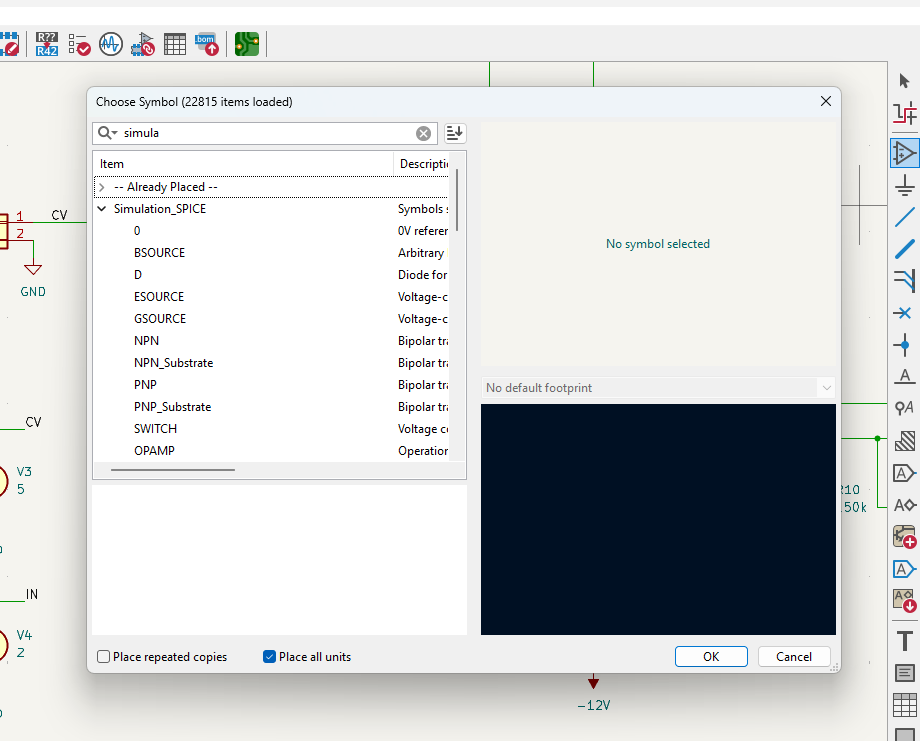Close the Choose Symbol dialog
Screen dimensions: 920x741
(x=826, y=101)
